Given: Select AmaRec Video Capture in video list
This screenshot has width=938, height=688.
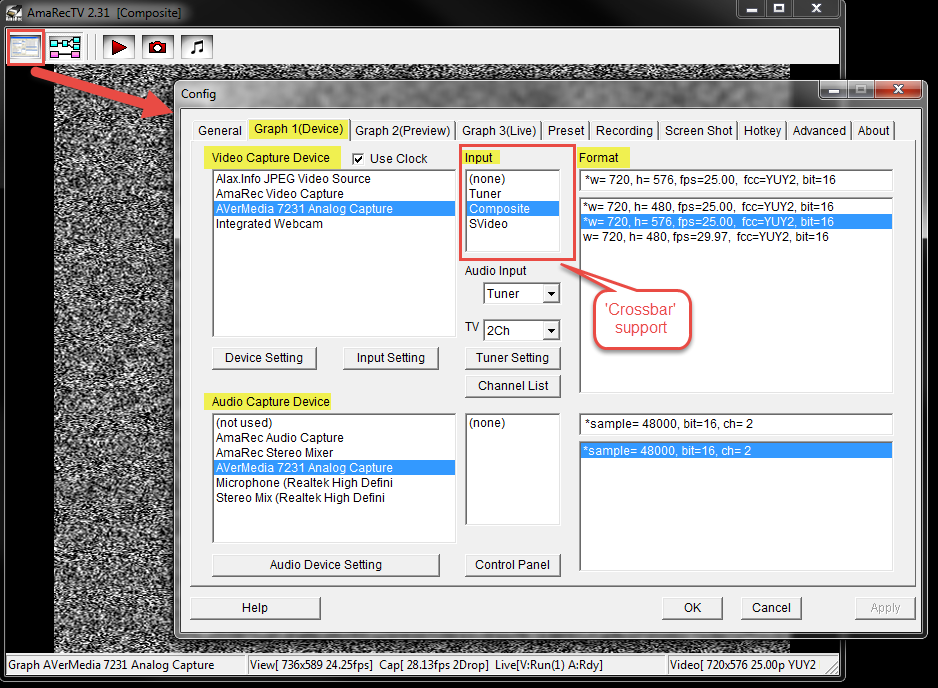Looking at the screenshot, I should click(334, 194).
